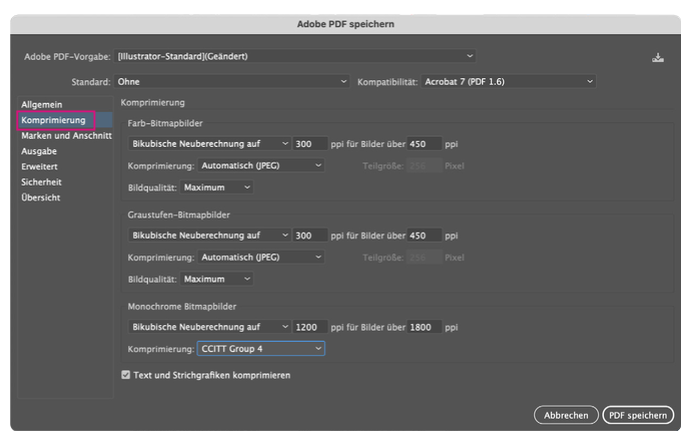Open the Ausgabe section
This screenshot has height=448, width=700.
tap(40, 151)
